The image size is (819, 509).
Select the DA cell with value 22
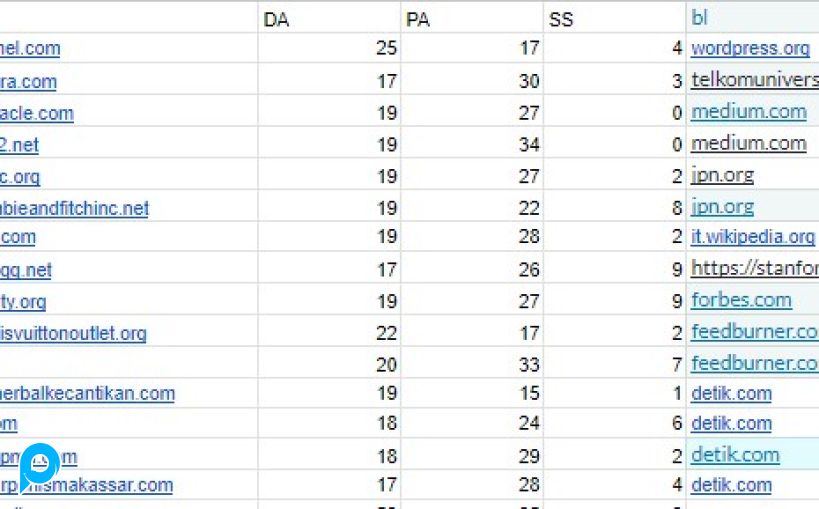tap(329, 333)
